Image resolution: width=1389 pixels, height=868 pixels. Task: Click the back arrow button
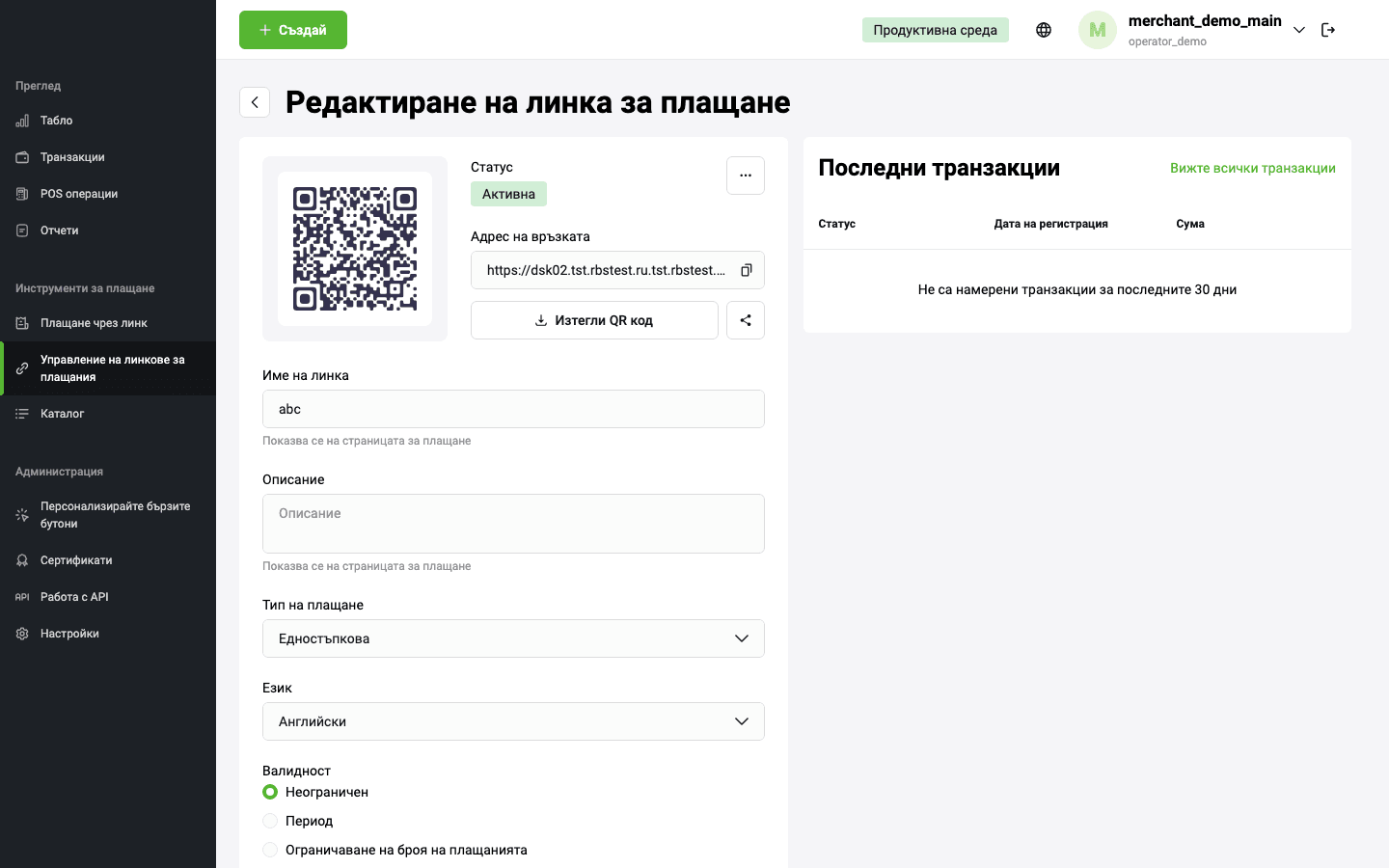(x=255, y=102)
